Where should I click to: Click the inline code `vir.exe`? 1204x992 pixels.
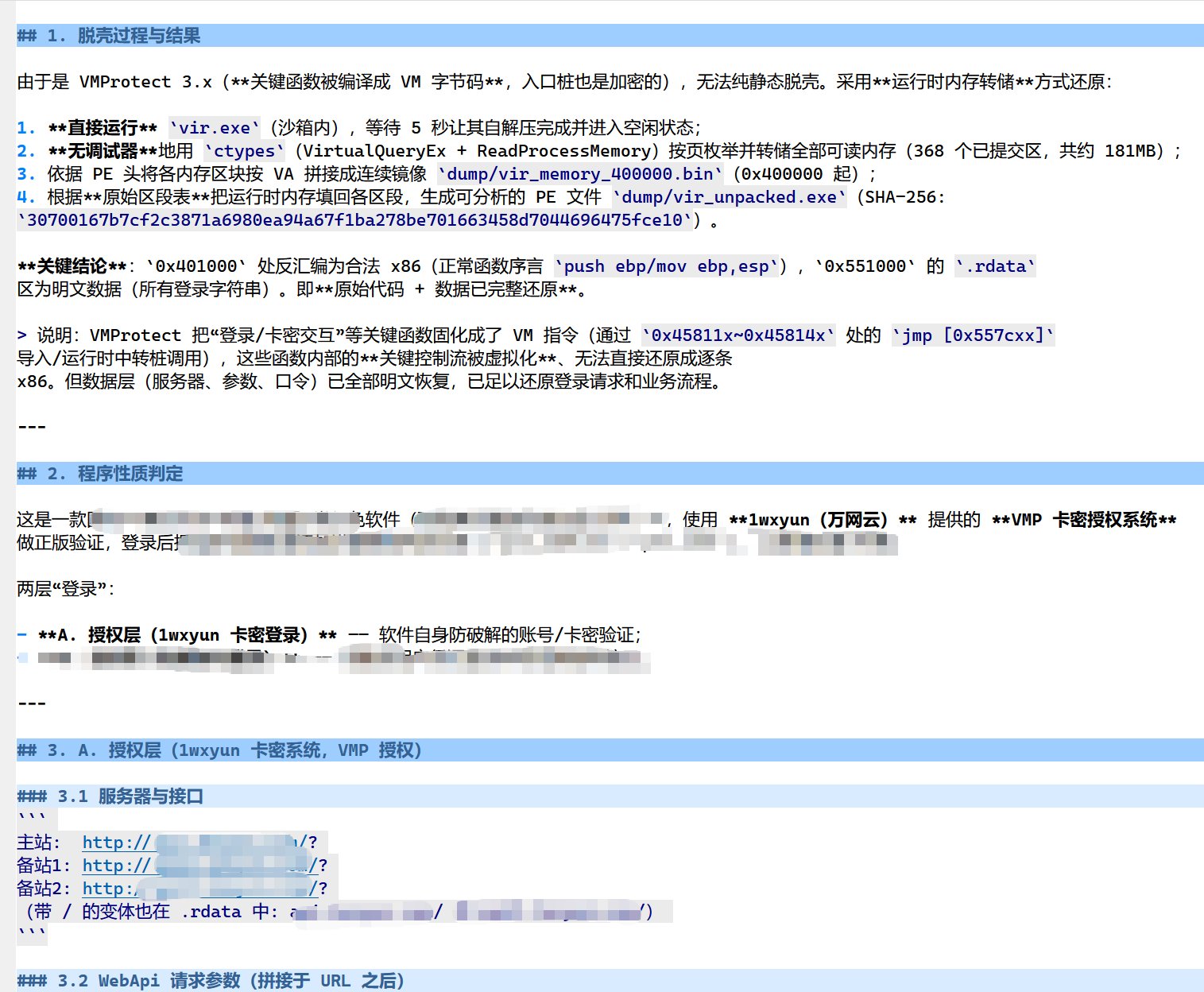[x=215, y=128]
